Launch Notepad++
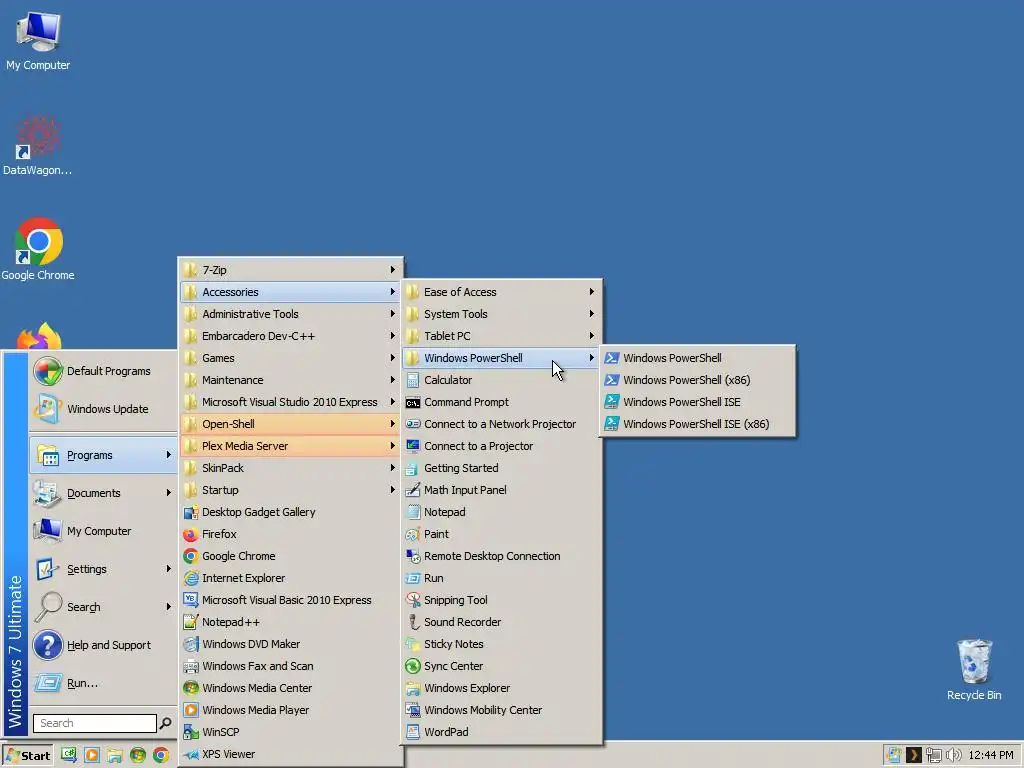 point(291,622)
